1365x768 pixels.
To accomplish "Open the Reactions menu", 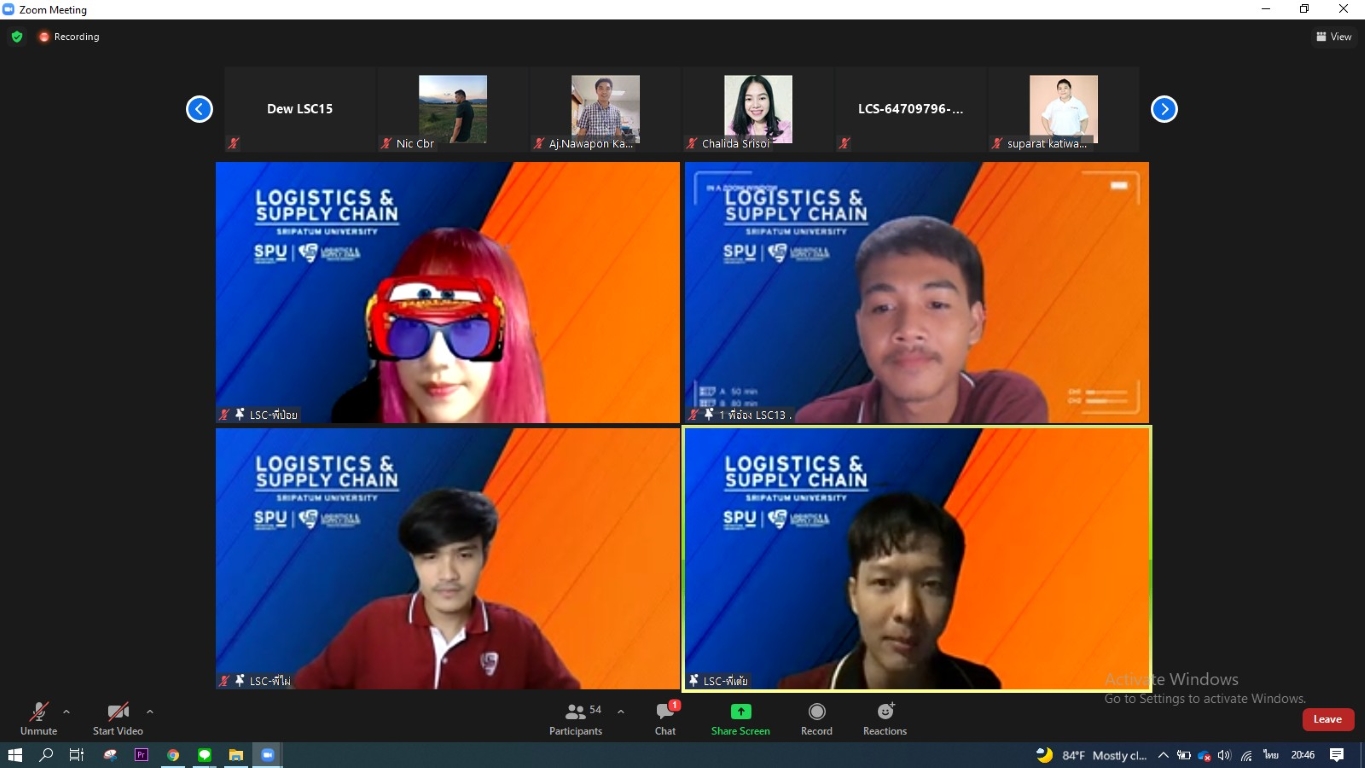I will 885,718.
